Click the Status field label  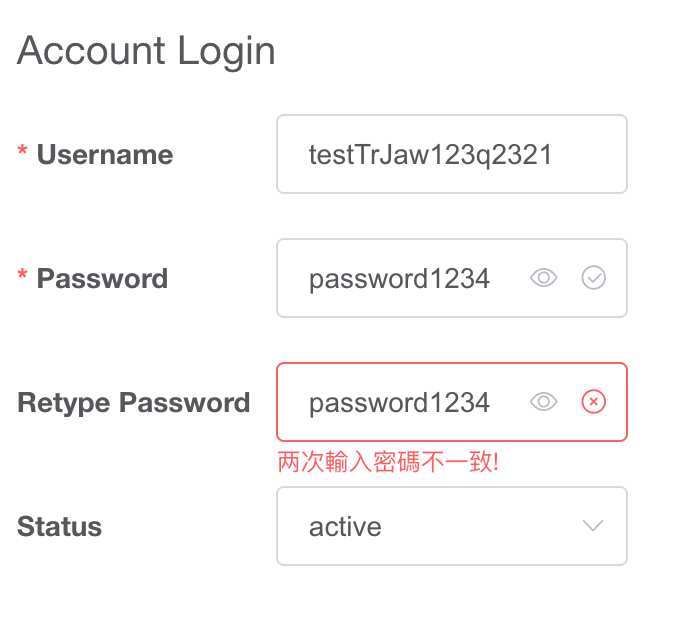[x=59, y=526]
